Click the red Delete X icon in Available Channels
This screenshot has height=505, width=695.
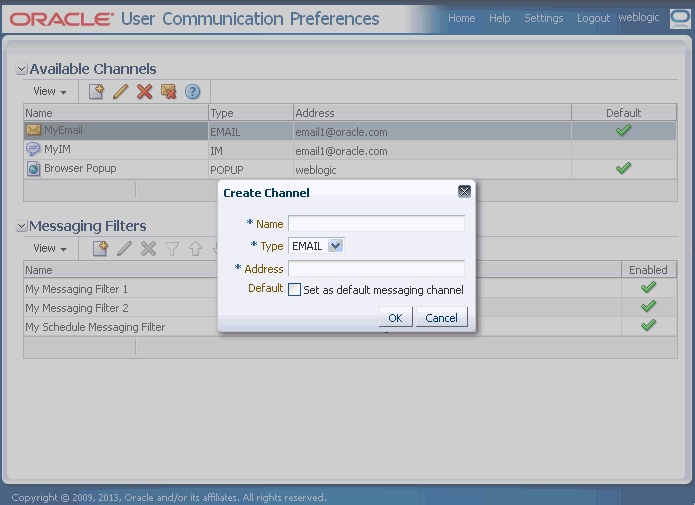pos(144,92)
